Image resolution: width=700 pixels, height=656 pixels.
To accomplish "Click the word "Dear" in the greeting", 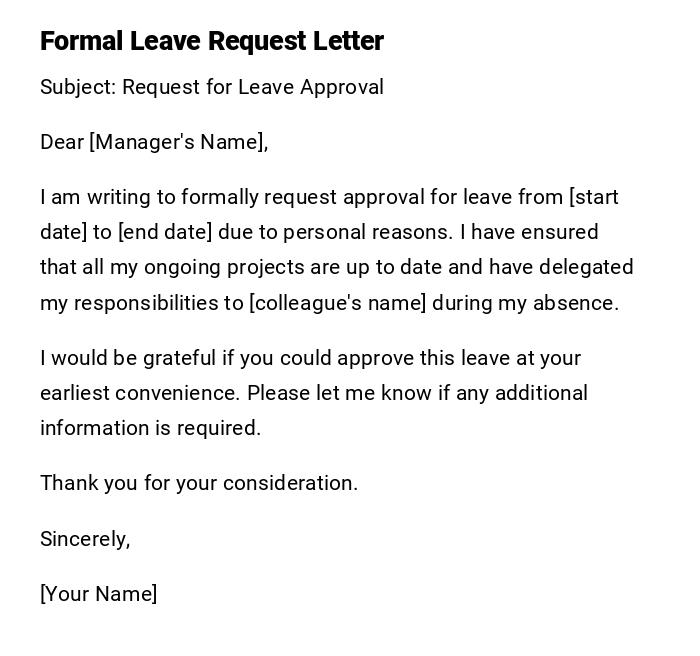I will [62, 142].
